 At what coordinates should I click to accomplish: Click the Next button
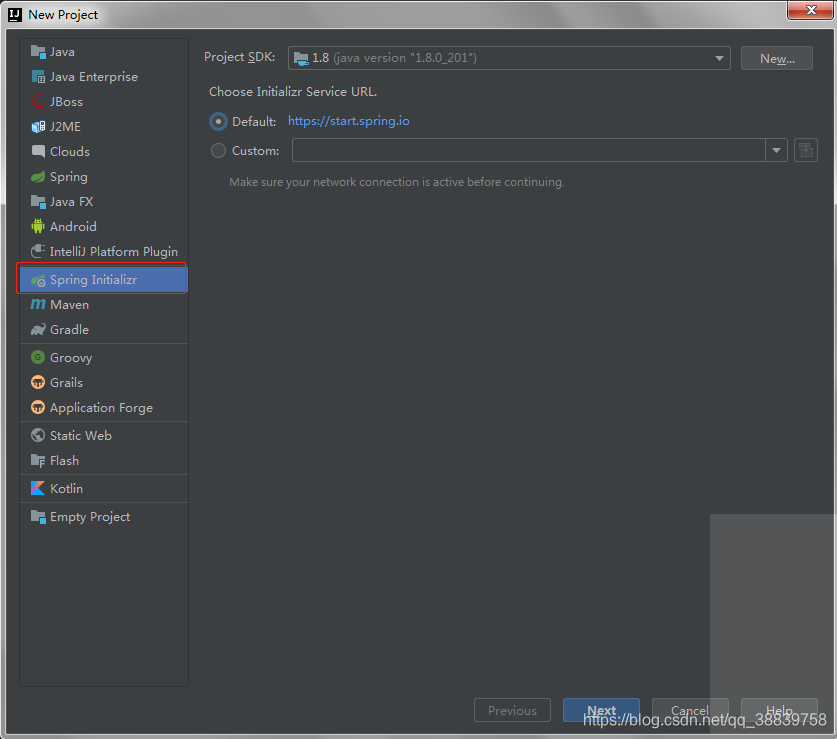tap(601, 710)
